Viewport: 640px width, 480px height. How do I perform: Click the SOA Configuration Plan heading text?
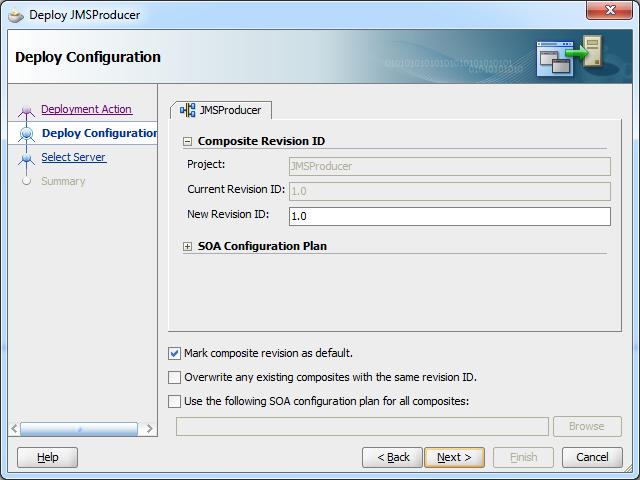[262, 246]
